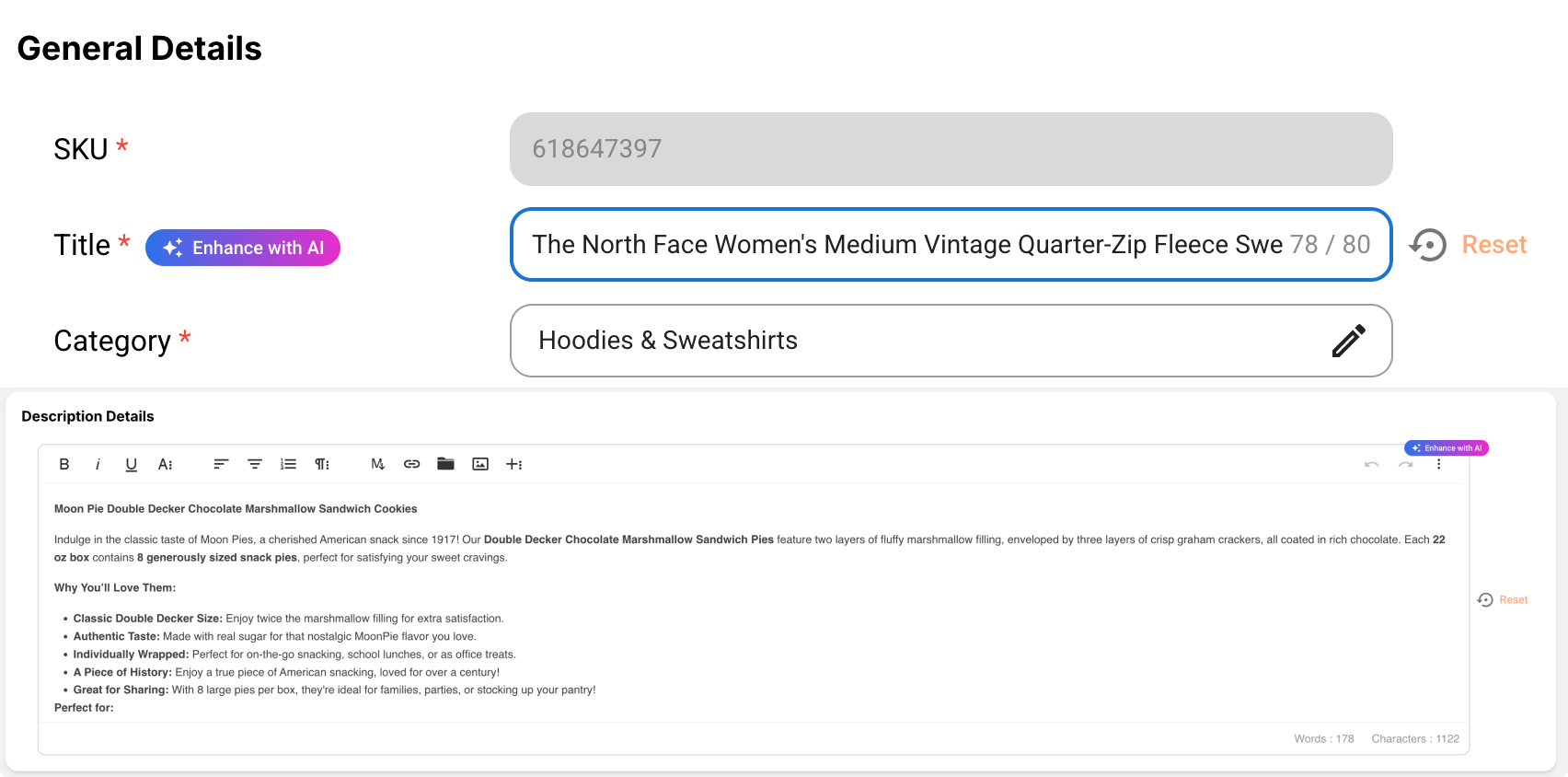Open more rich insert options

point(514,464)
